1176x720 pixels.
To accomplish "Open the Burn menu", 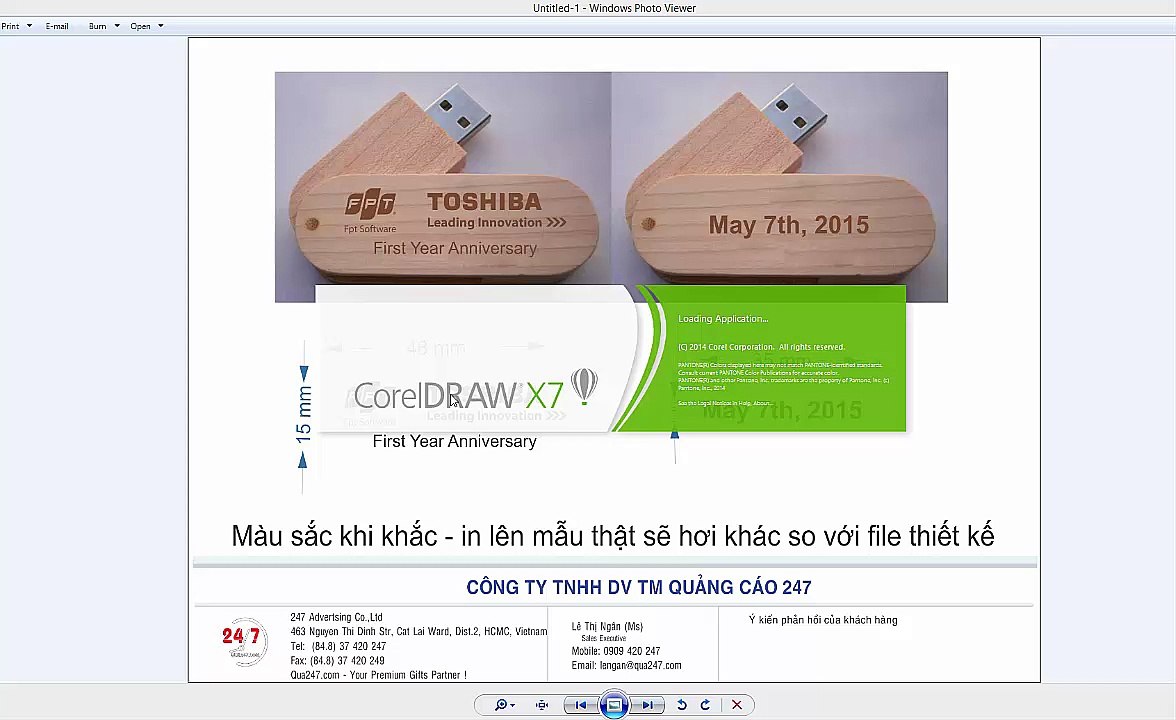I will (x=104, y=26).
